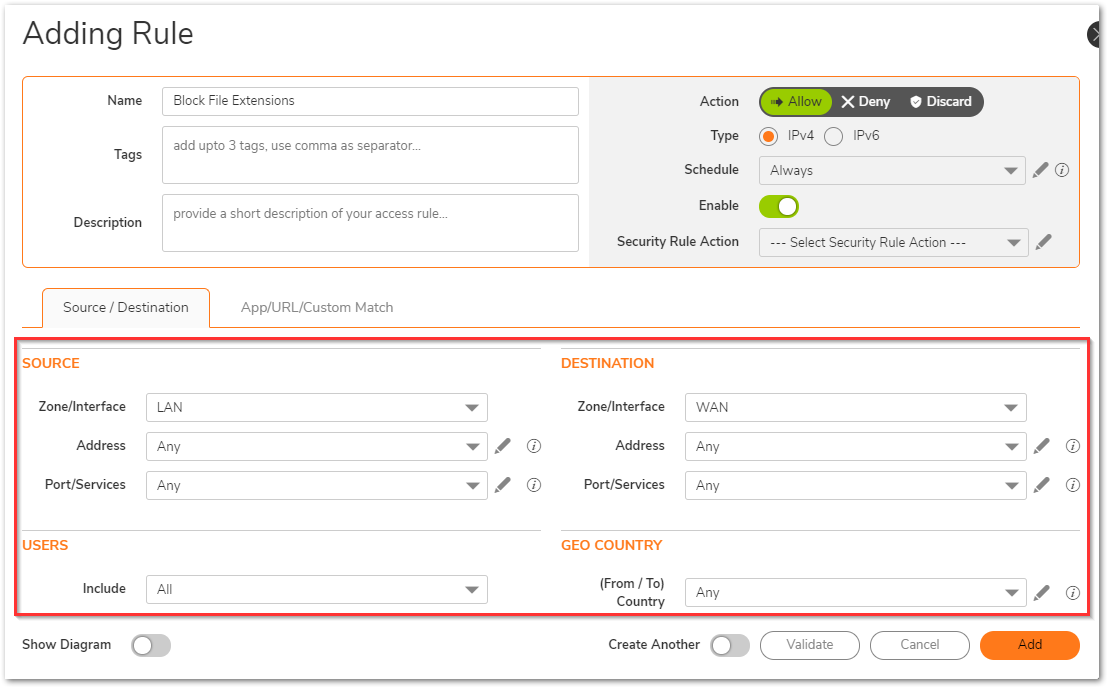The width and height of the screenshot is (1108, 688).
Task: Turn on the Show Diagram toggle
Action: (151, 646)
